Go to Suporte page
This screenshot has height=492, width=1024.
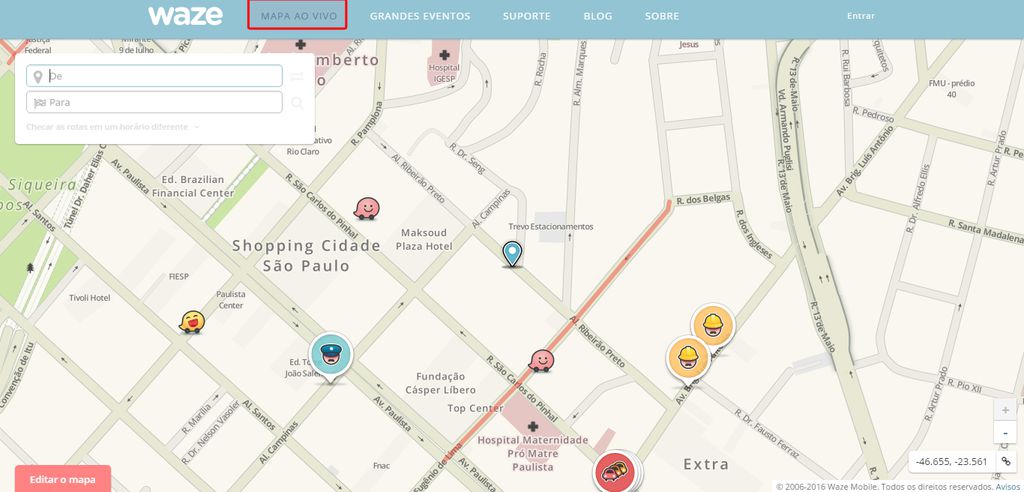click(x=526, y=16)
